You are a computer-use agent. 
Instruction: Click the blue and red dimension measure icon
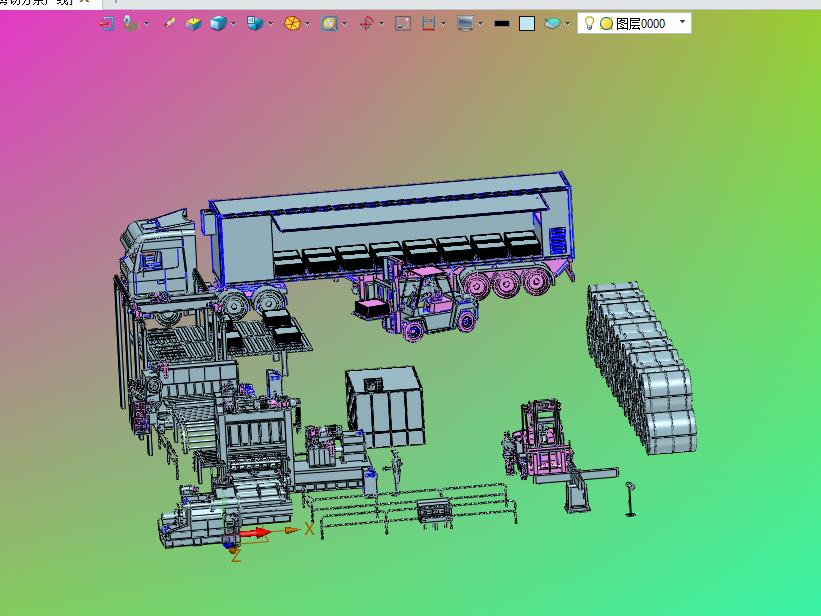428,24
